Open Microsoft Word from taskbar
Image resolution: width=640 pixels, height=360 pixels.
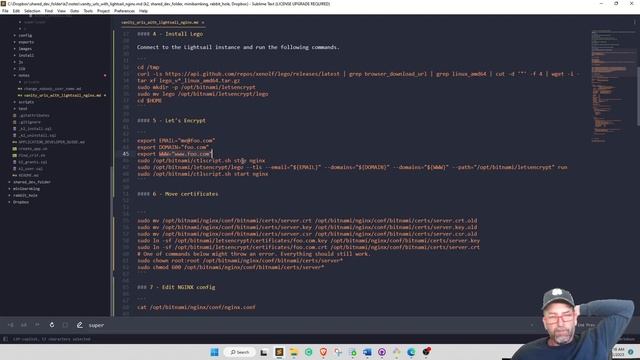[367, 352]
